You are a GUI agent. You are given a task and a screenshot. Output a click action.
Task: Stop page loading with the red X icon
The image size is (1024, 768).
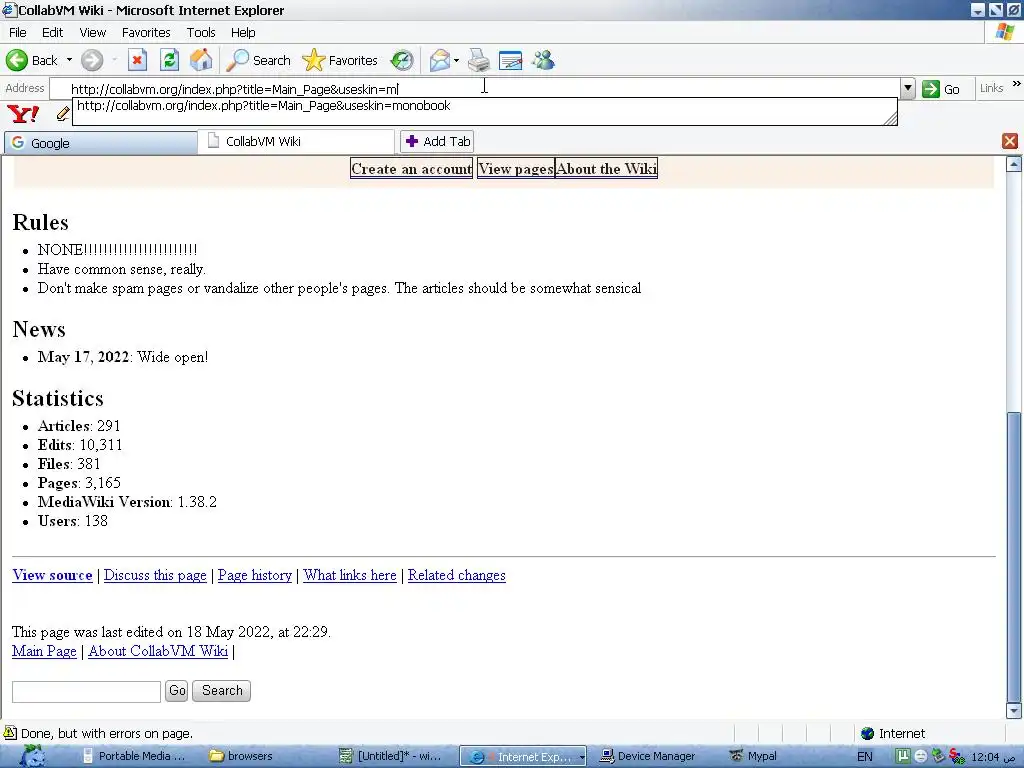137,60
